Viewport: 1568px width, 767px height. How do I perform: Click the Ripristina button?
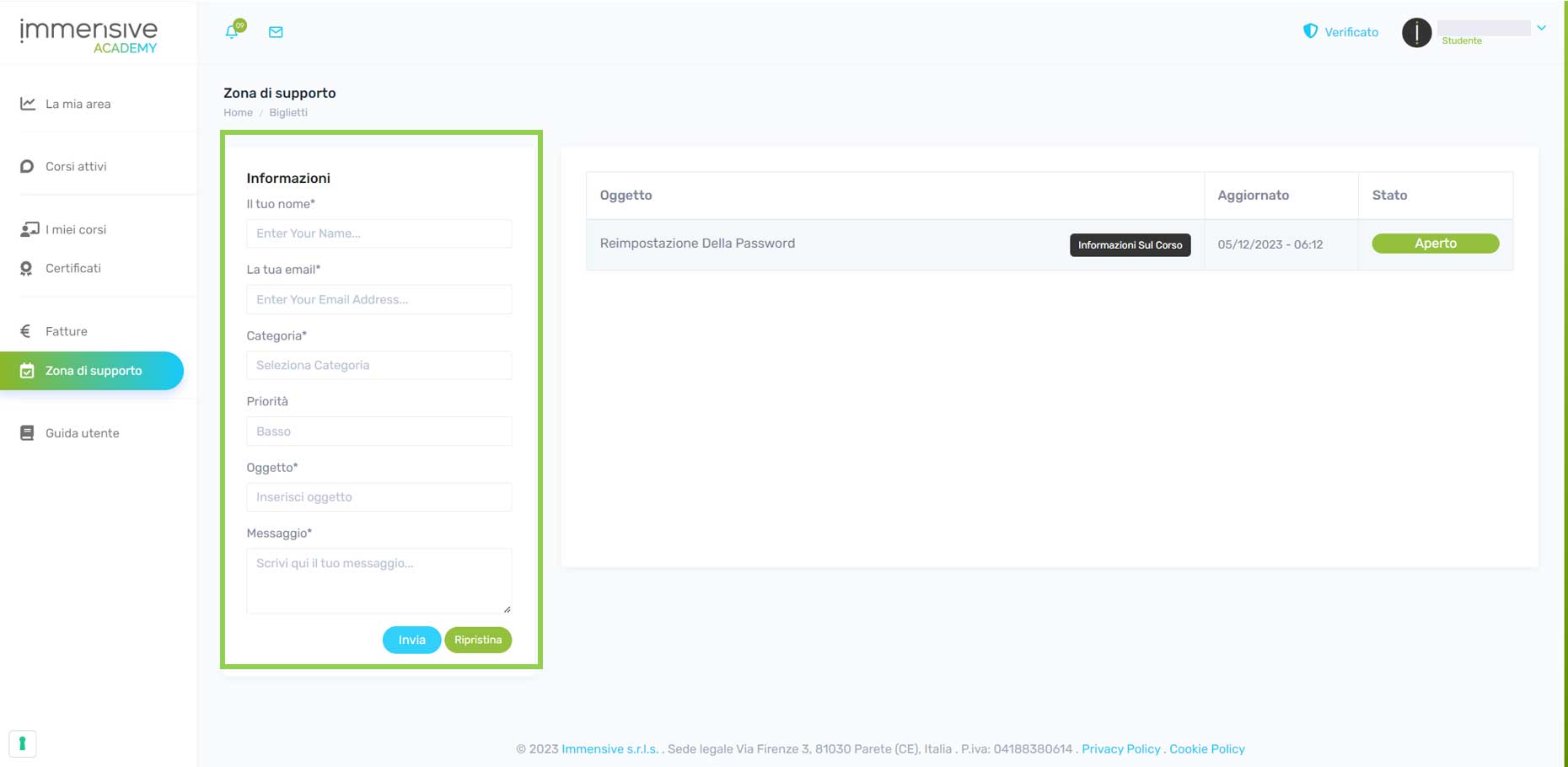coord(478,640)
